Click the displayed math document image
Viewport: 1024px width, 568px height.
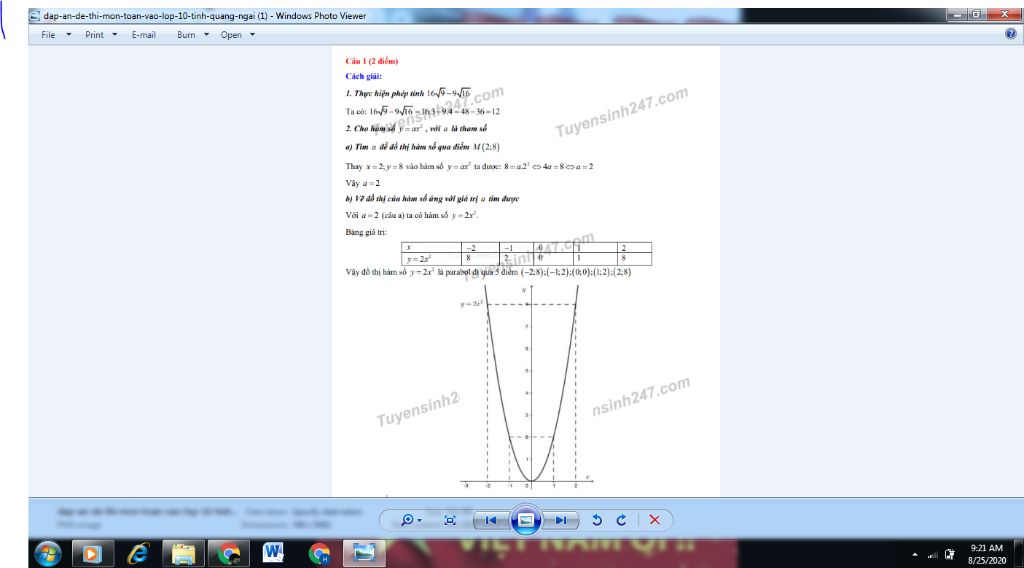(x=526, y=271)
